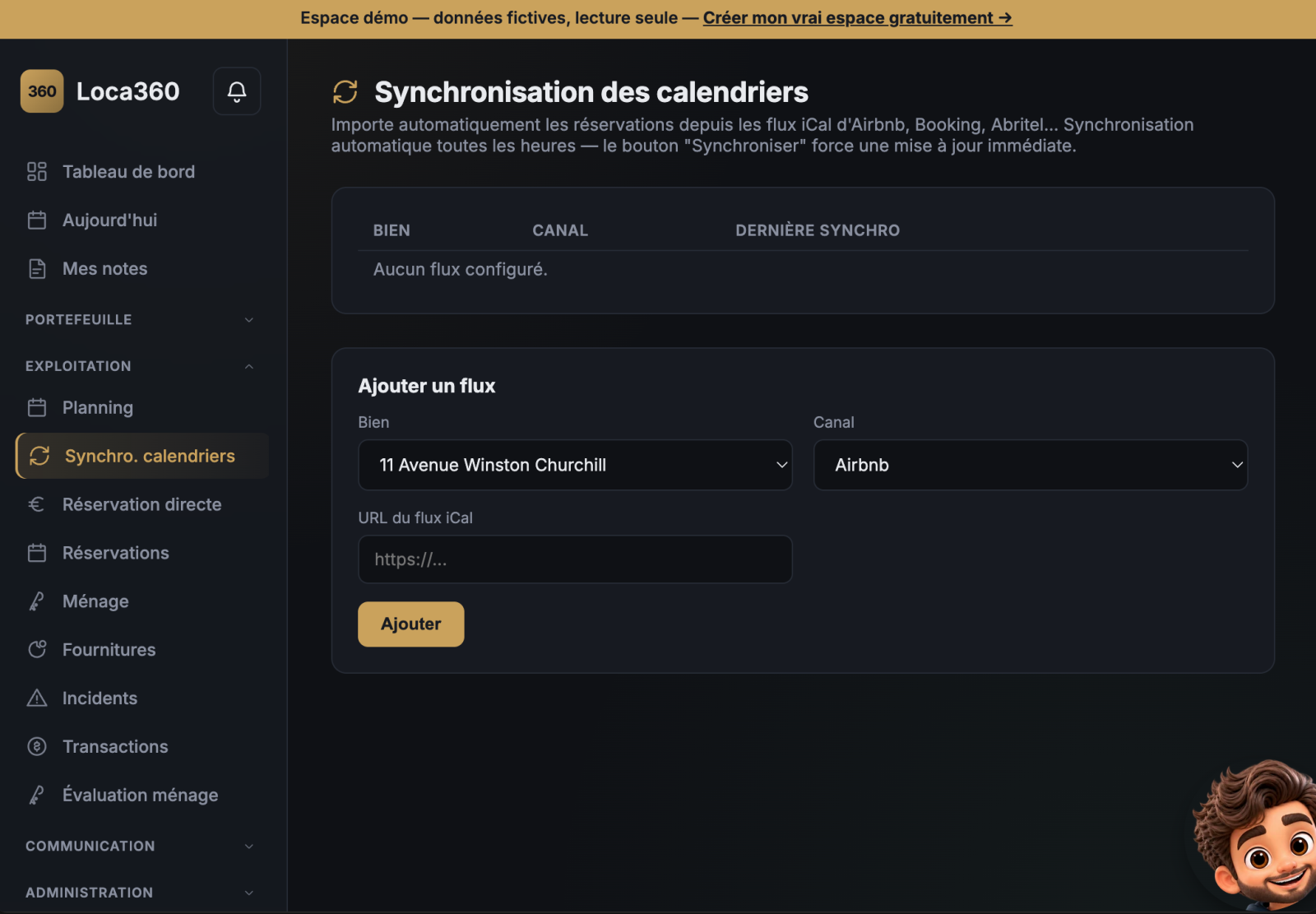Open the Bien dropdown

pos(575,465)
